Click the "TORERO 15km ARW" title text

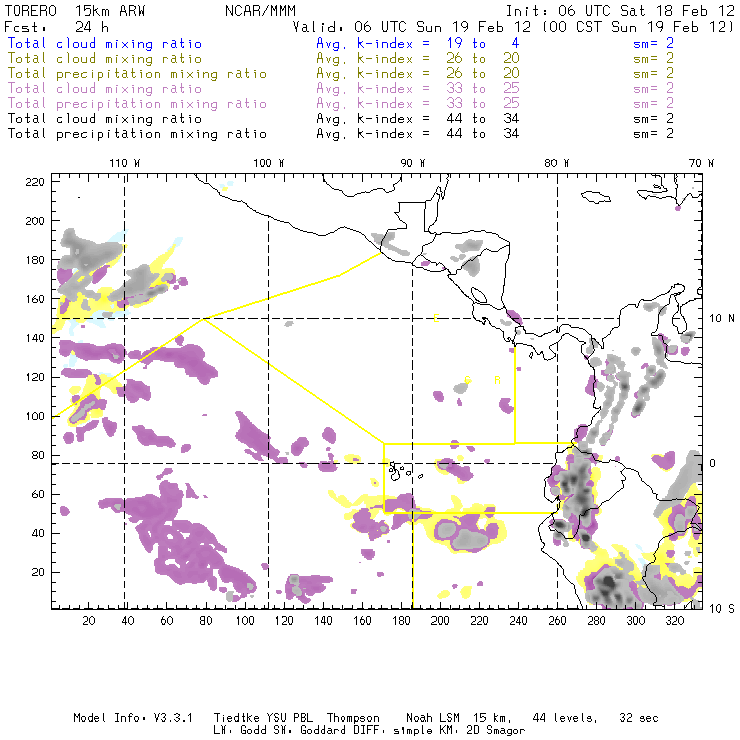click(75, 11)
